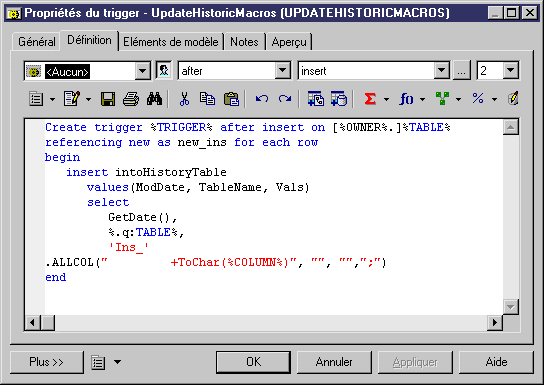This screenshot has width=544, height=385.
Task: Click the Annuler button
Action: [x=334, y=362]
